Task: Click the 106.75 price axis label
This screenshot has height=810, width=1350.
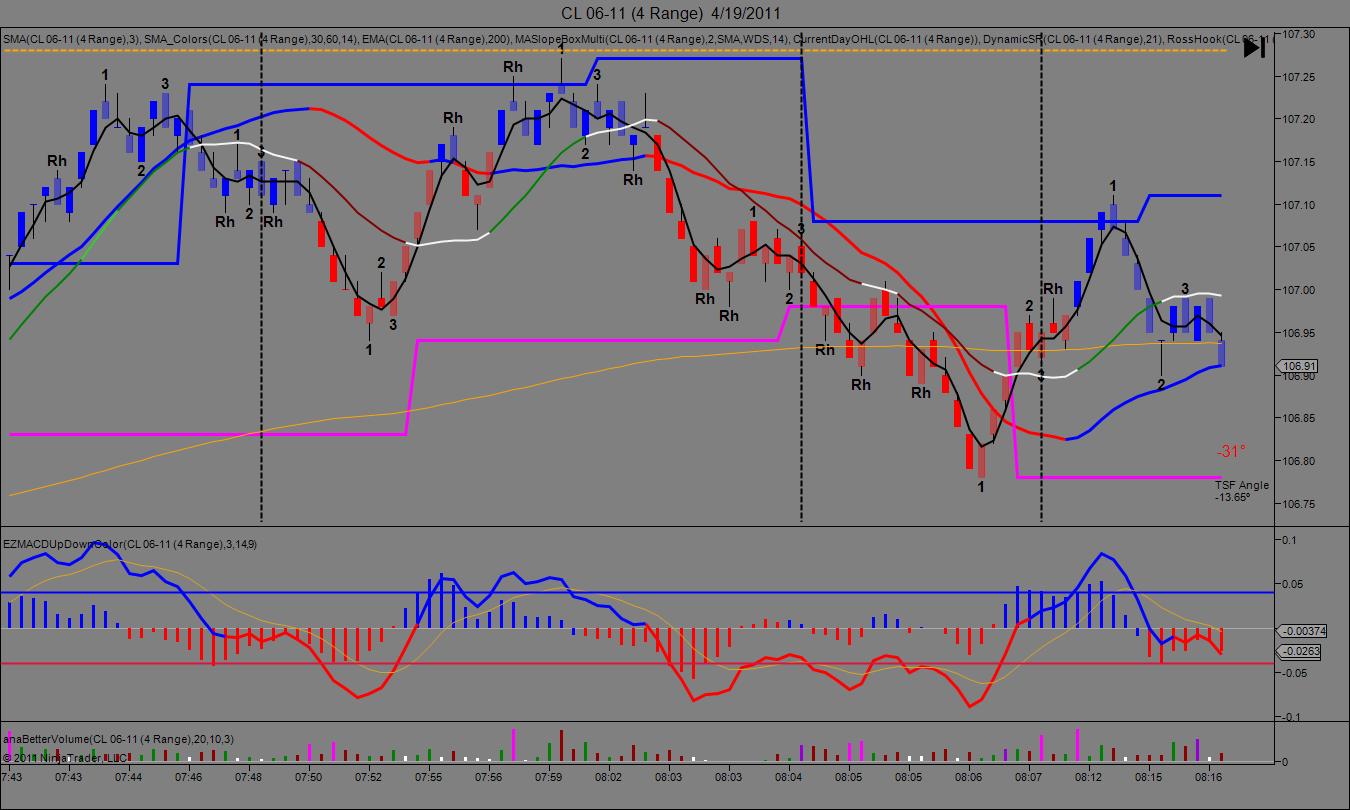Action: tap(1298, 504)
